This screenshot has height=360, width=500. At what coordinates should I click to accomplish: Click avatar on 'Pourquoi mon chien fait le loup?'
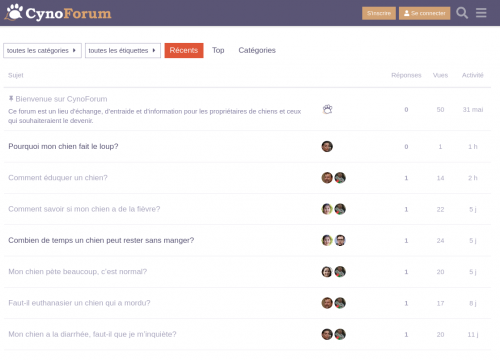327,146
